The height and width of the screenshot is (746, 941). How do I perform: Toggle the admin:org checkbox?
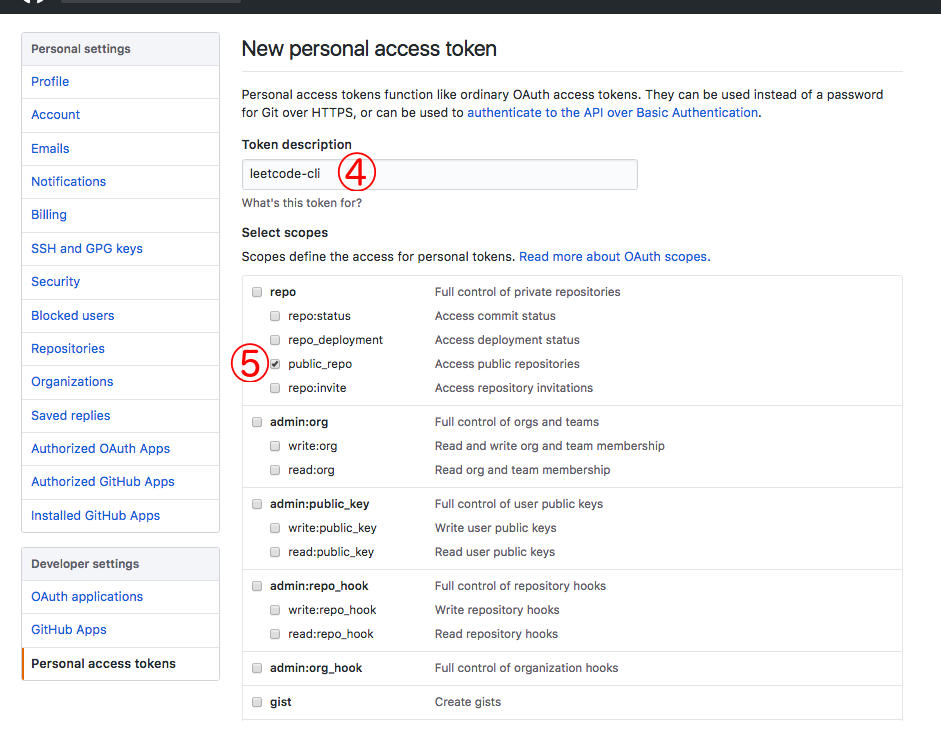257,423
